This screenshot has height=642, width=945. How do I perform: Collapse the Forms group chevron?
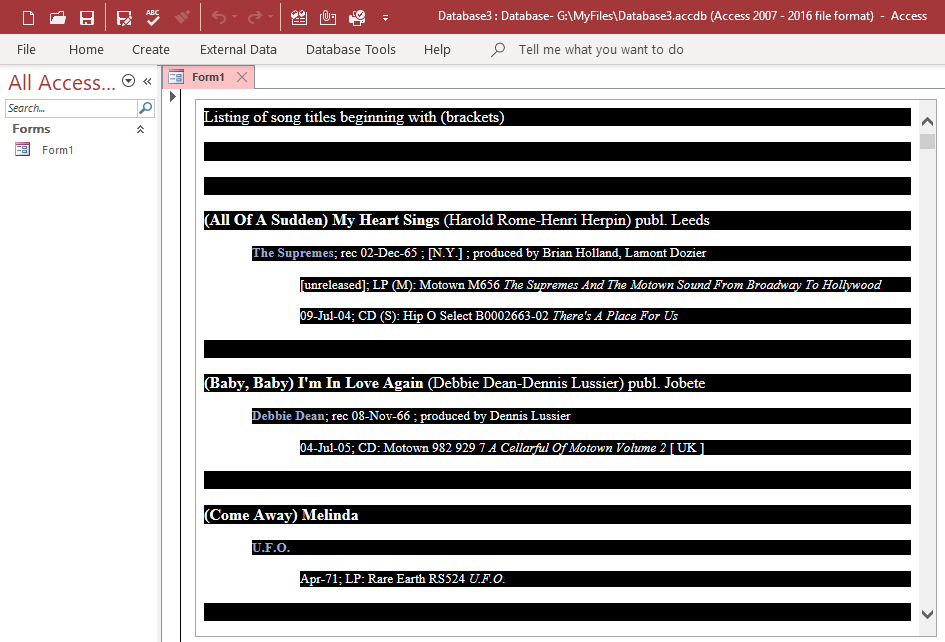140,129
